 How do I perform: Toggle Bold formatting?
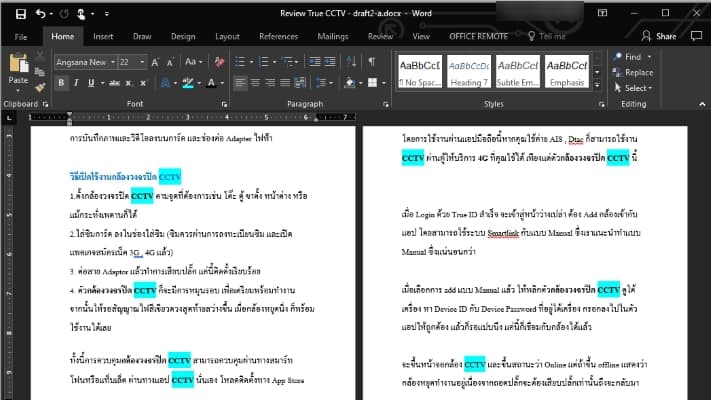(61, 82)
